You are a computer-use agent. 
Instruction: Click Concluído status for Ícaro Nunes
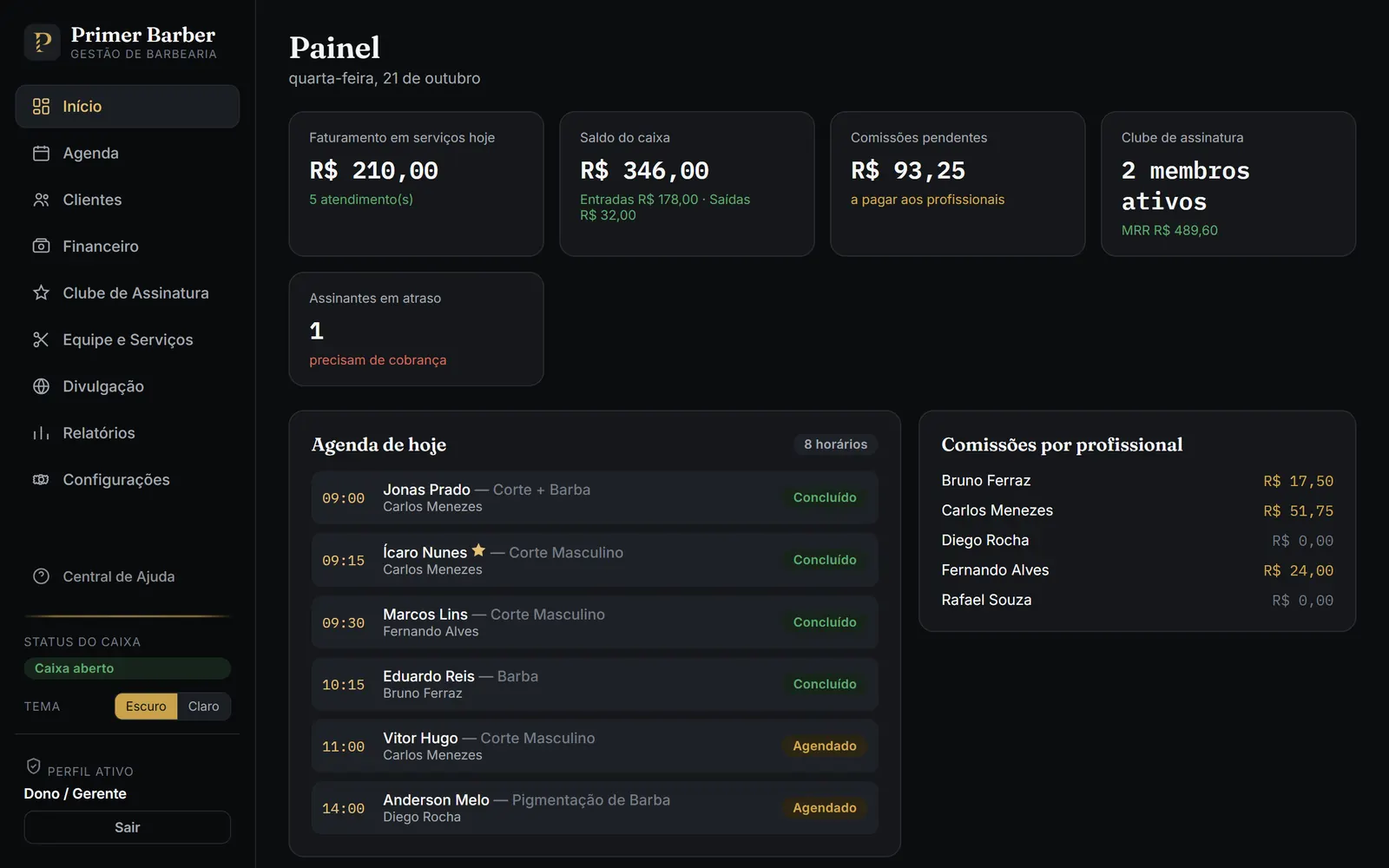pos(825,560)
